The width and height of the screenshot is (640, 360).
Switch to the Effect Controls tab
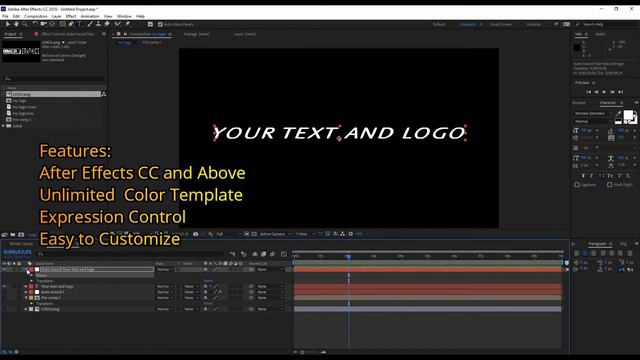(68, 34)
